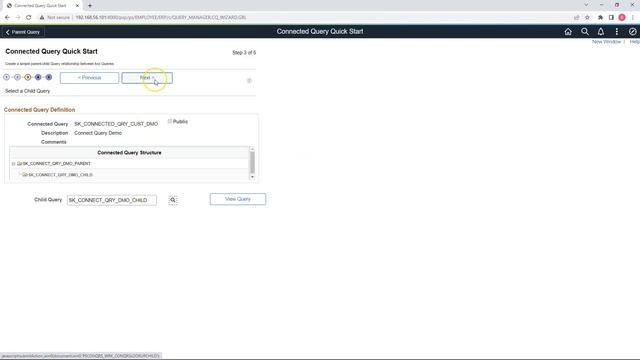Close the Connected Query Quick Start tab

click(78, 6)
